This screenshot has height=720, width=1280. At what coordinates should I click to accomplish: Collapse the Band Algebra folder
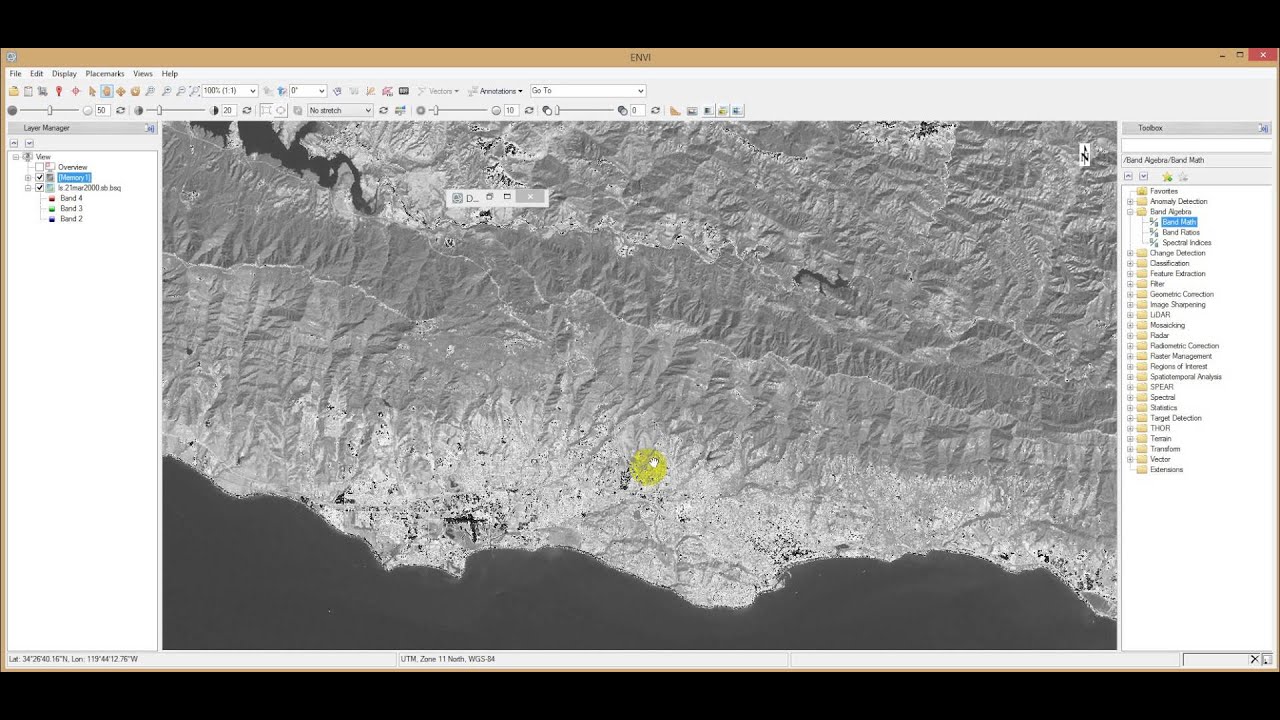[x=1130, y=212]
